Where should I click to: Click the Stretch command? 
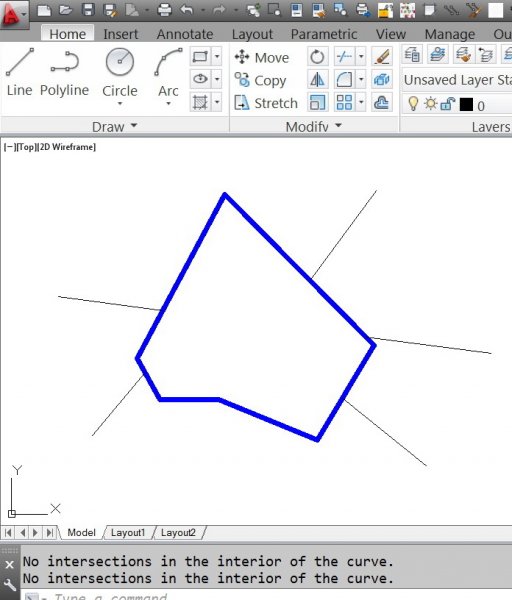[x=266, y=103]
